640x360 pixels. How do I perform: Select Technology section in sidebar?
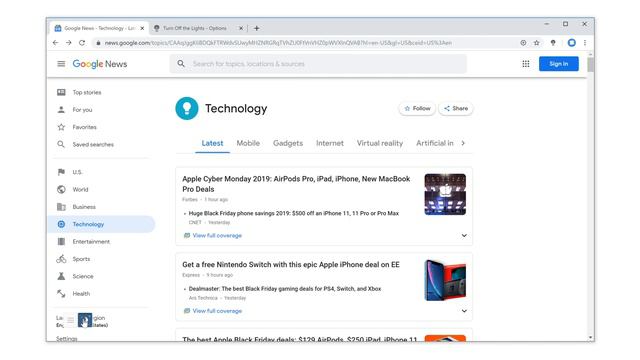(101, 224)
